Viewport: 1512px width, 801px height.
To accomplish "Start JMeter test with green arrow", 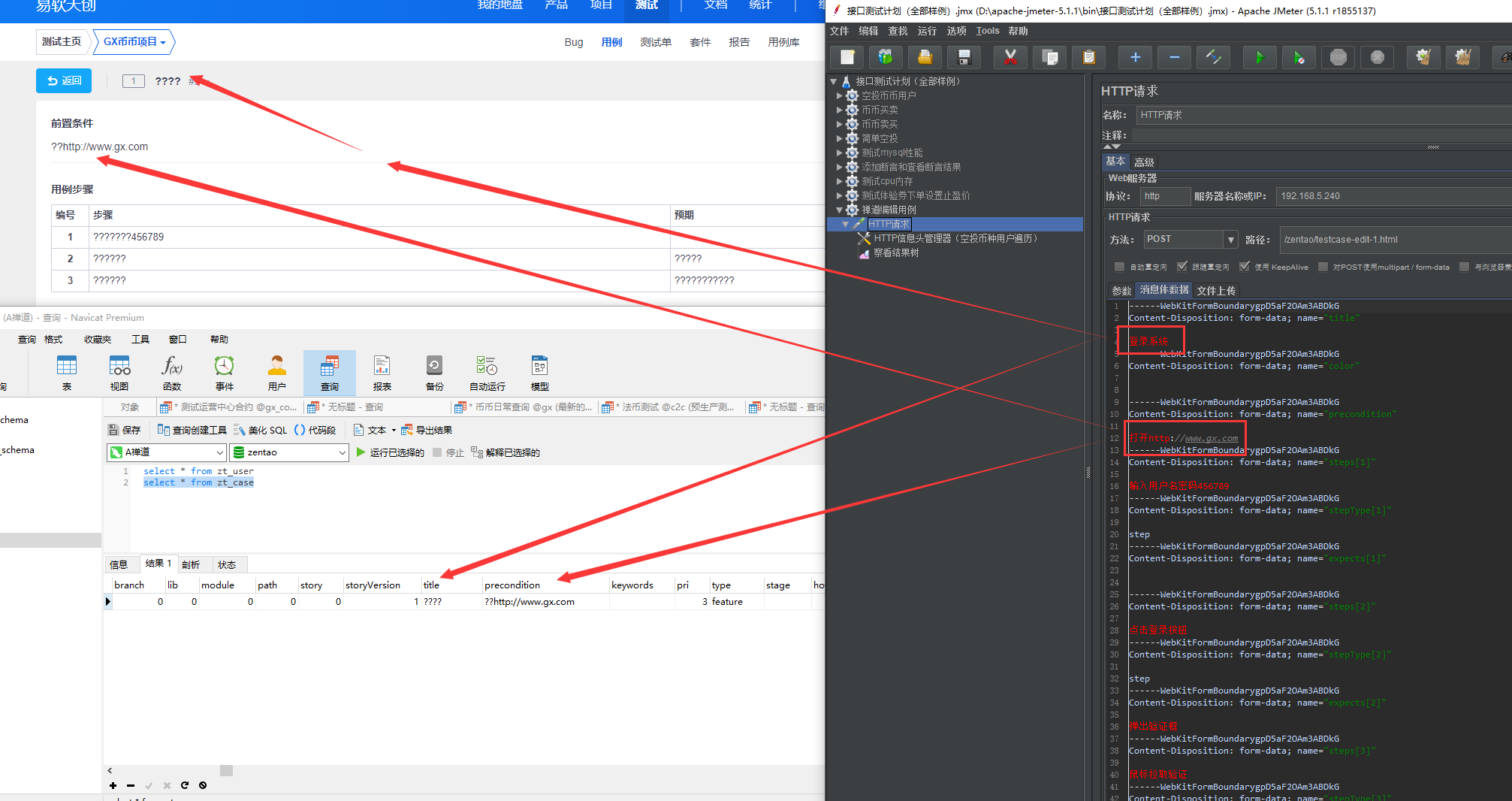I will (x=1260, y=57).
